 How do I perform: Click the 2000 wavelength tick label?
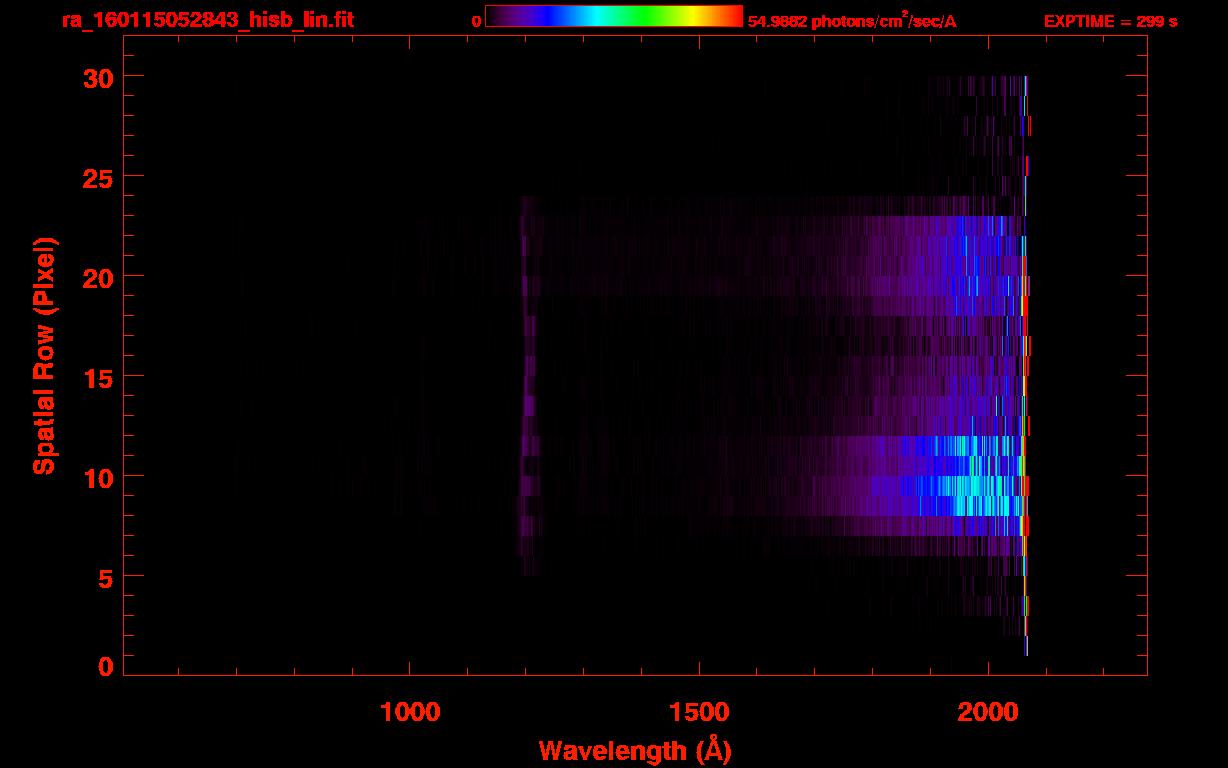coord(988,712)
